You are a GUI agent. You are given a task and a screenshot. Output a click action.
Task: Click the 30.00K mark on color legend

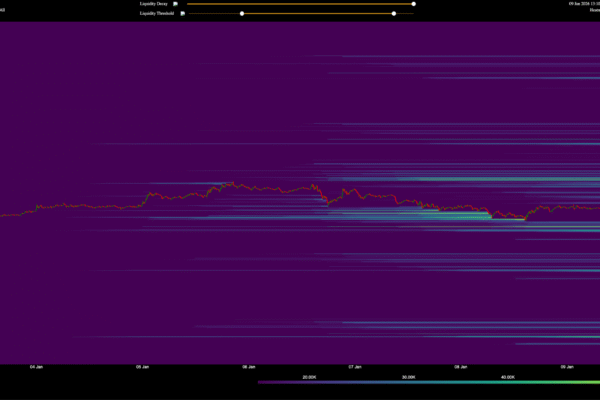408,377
